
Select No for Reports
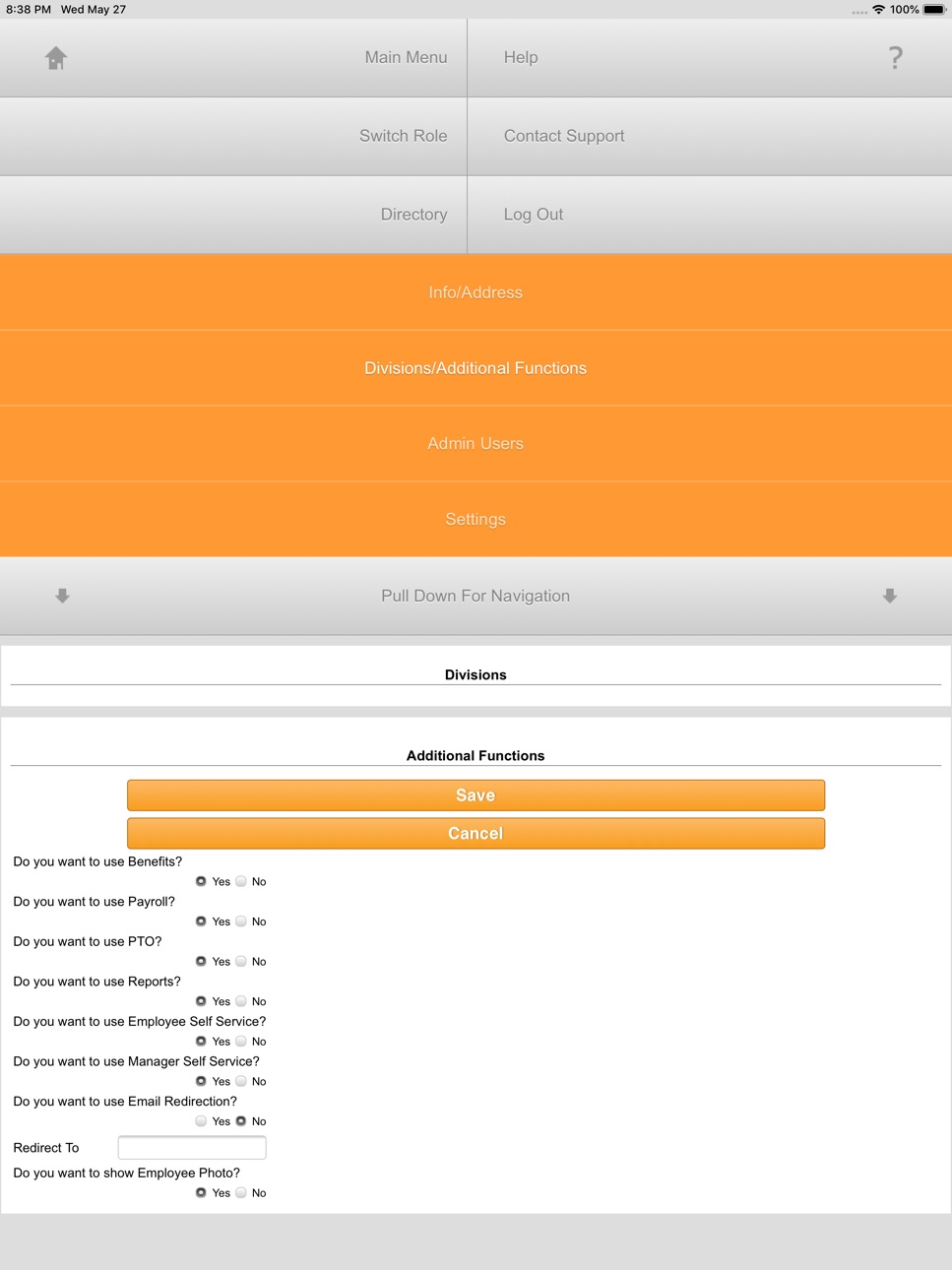241,1001
